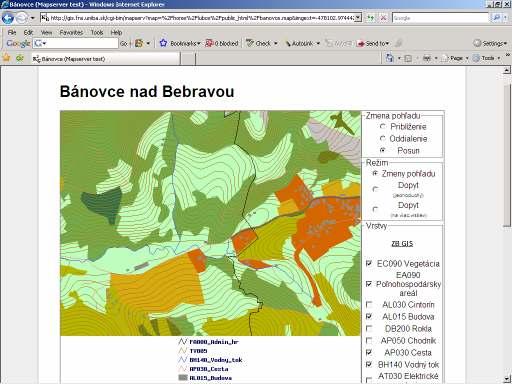Click the dark green forest patch on map
The width and height of the screenshot is (512, 384).
pyautogui.click(x=104, y=204)
